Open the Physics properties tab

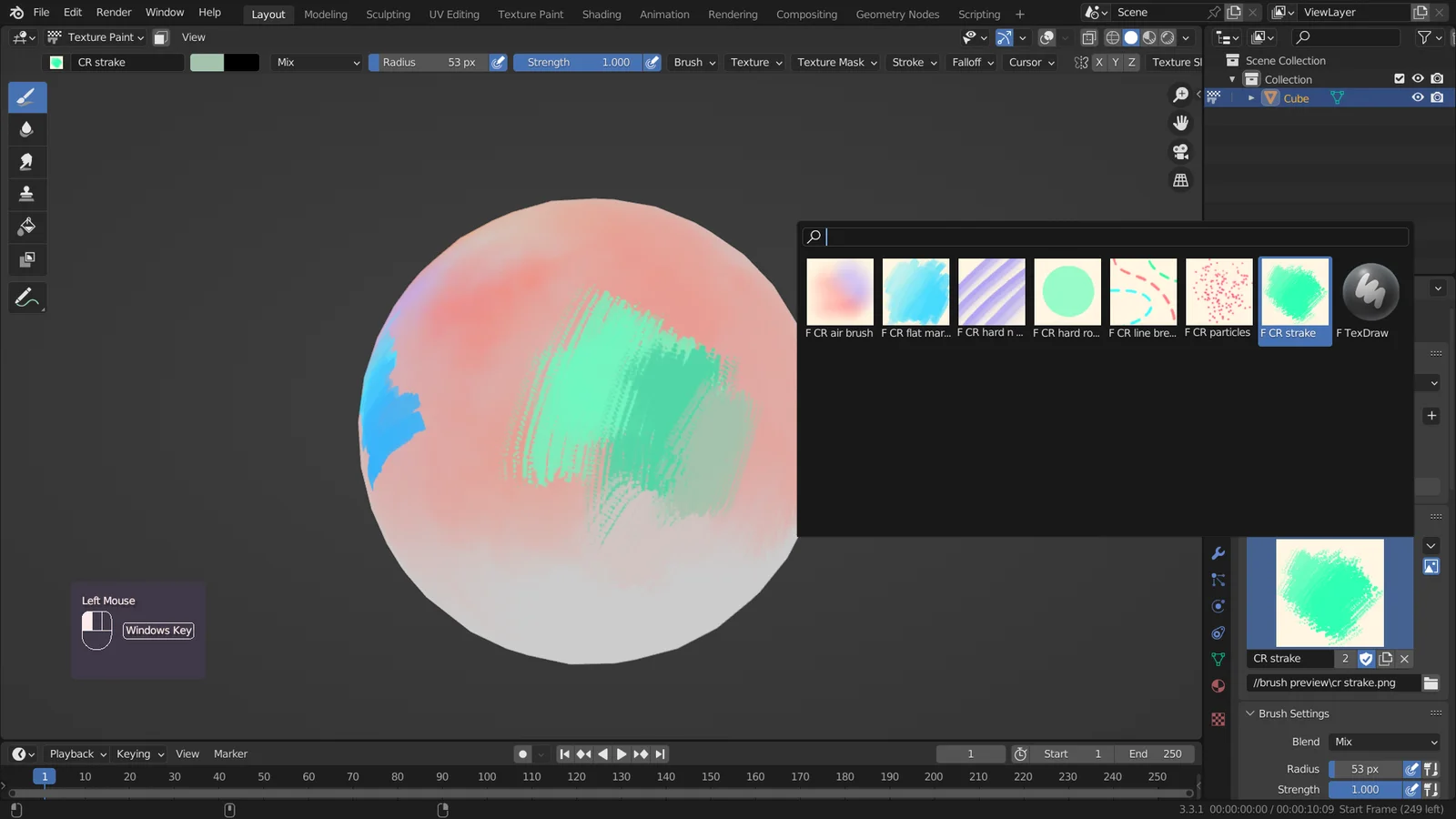1218,606
